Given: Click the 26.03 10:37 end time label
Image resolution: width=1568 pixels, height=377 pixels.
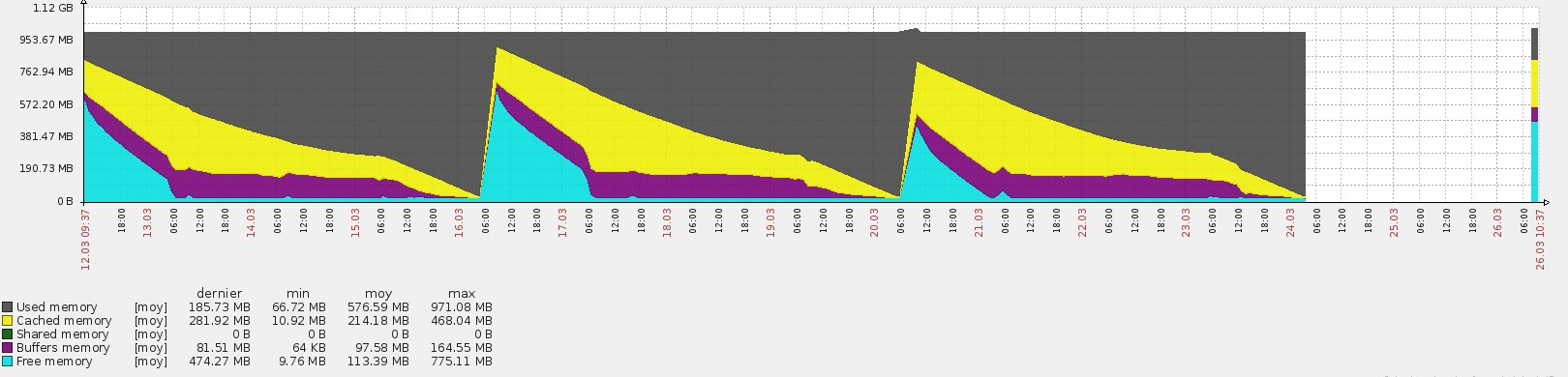Looking at the screenshot, I should pyautogui.click(x=1540, y=236).
